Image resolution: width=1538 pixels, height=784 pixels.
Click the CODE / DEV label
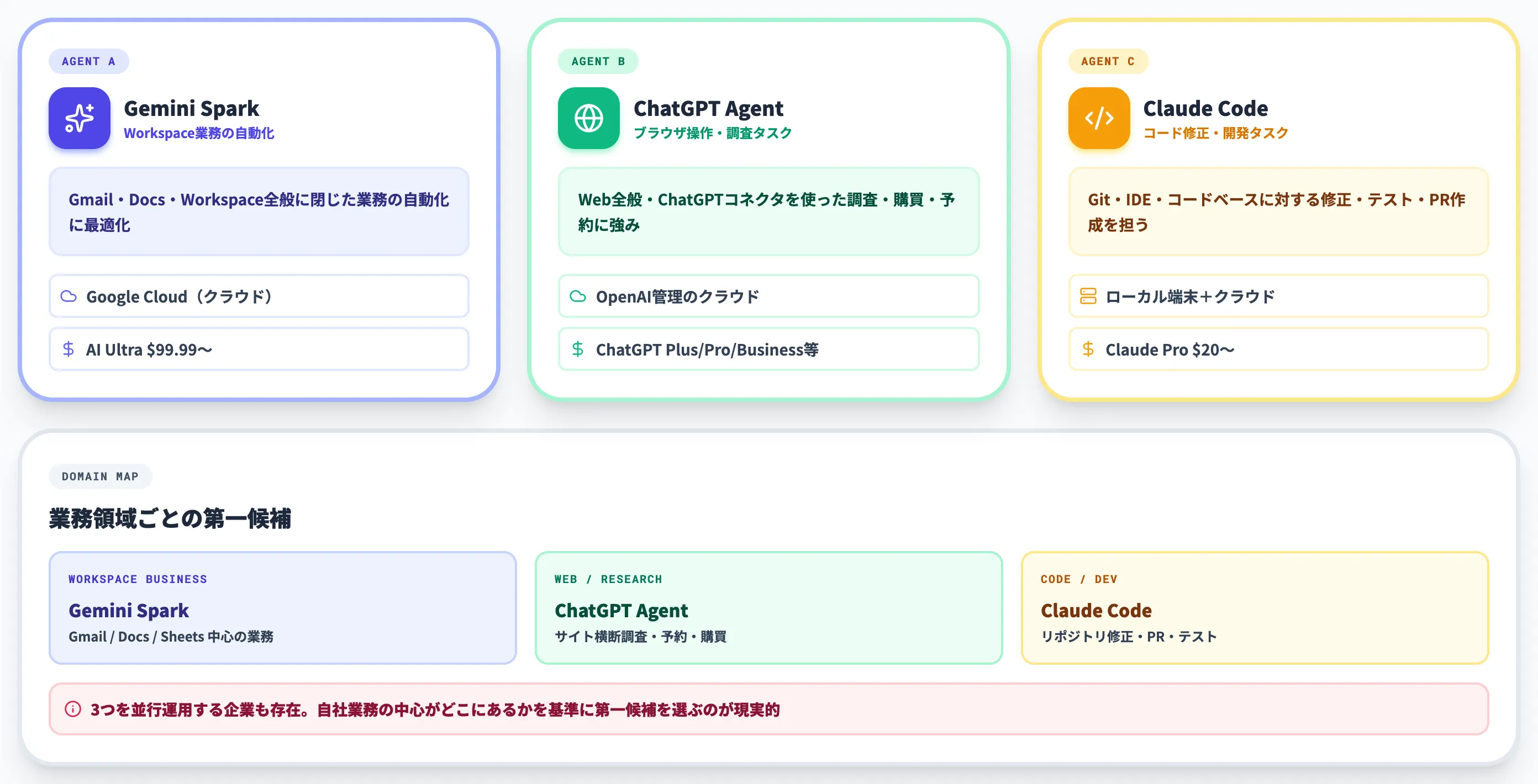click(1079, 579)
